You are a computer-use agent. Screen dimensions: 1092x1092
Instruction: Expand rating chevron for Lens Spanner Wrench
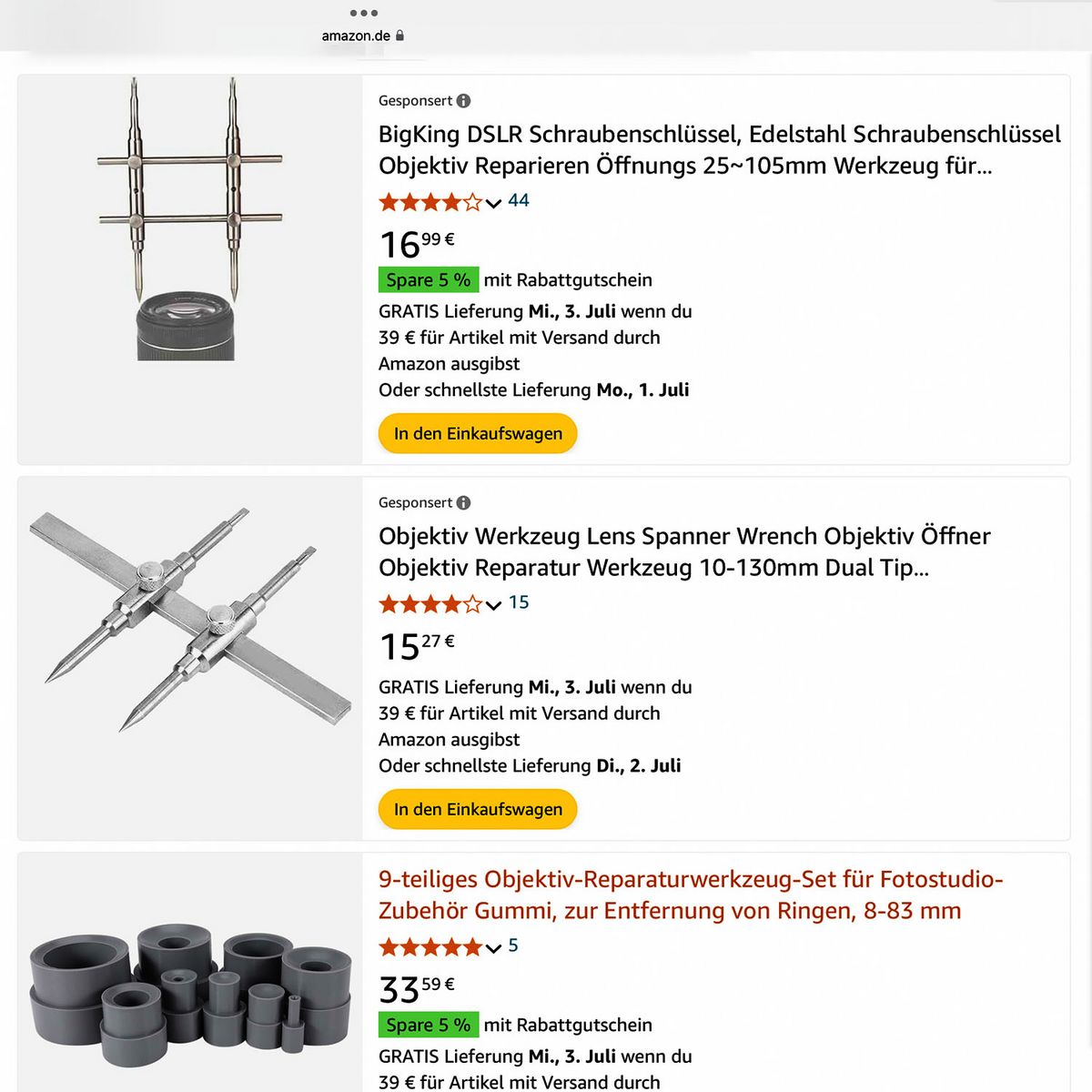point(493,604)
